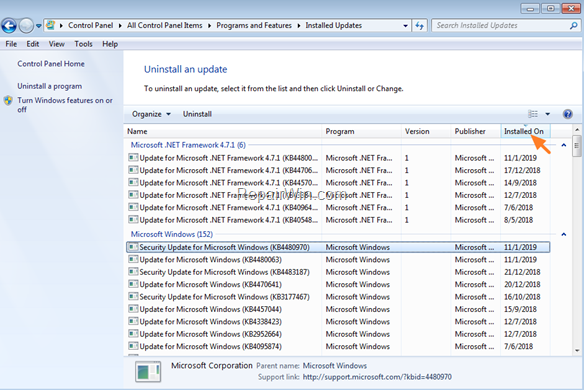Select .NET Framework update KB40964 row
Screen dimensions: 584x390
(338, 207)
